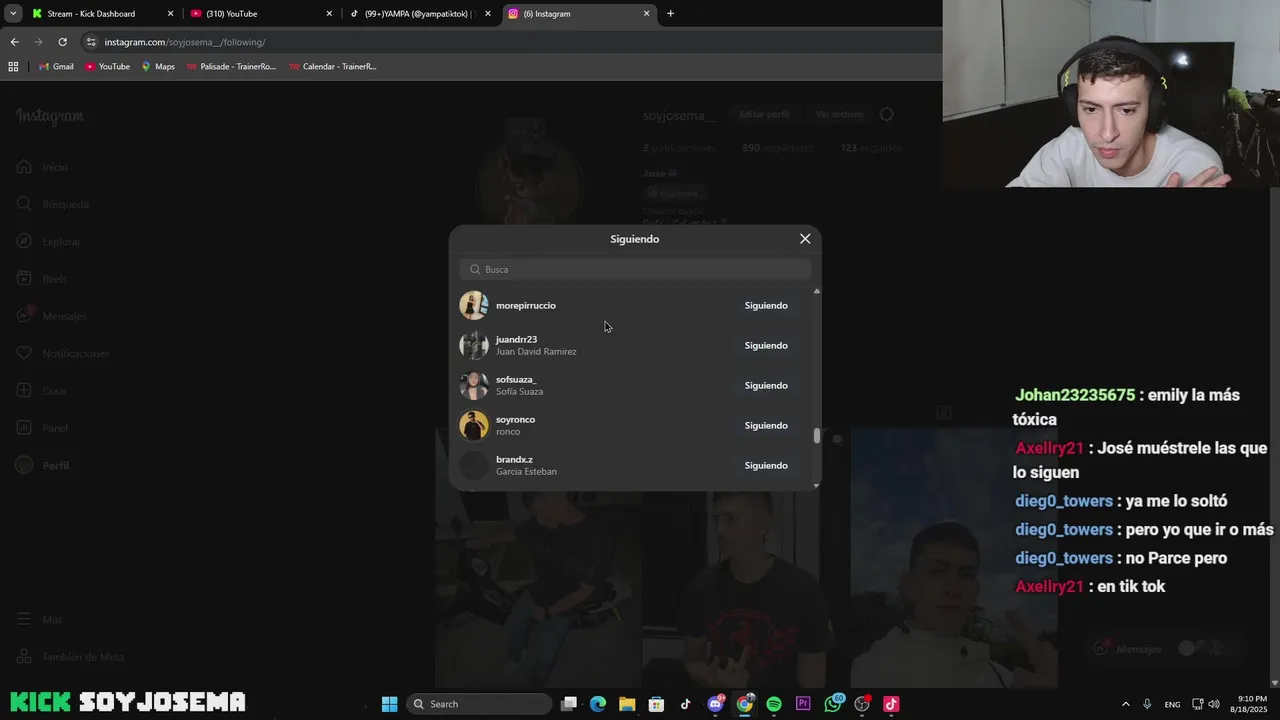Close the YouTube browser tab

tap(329, 14)
